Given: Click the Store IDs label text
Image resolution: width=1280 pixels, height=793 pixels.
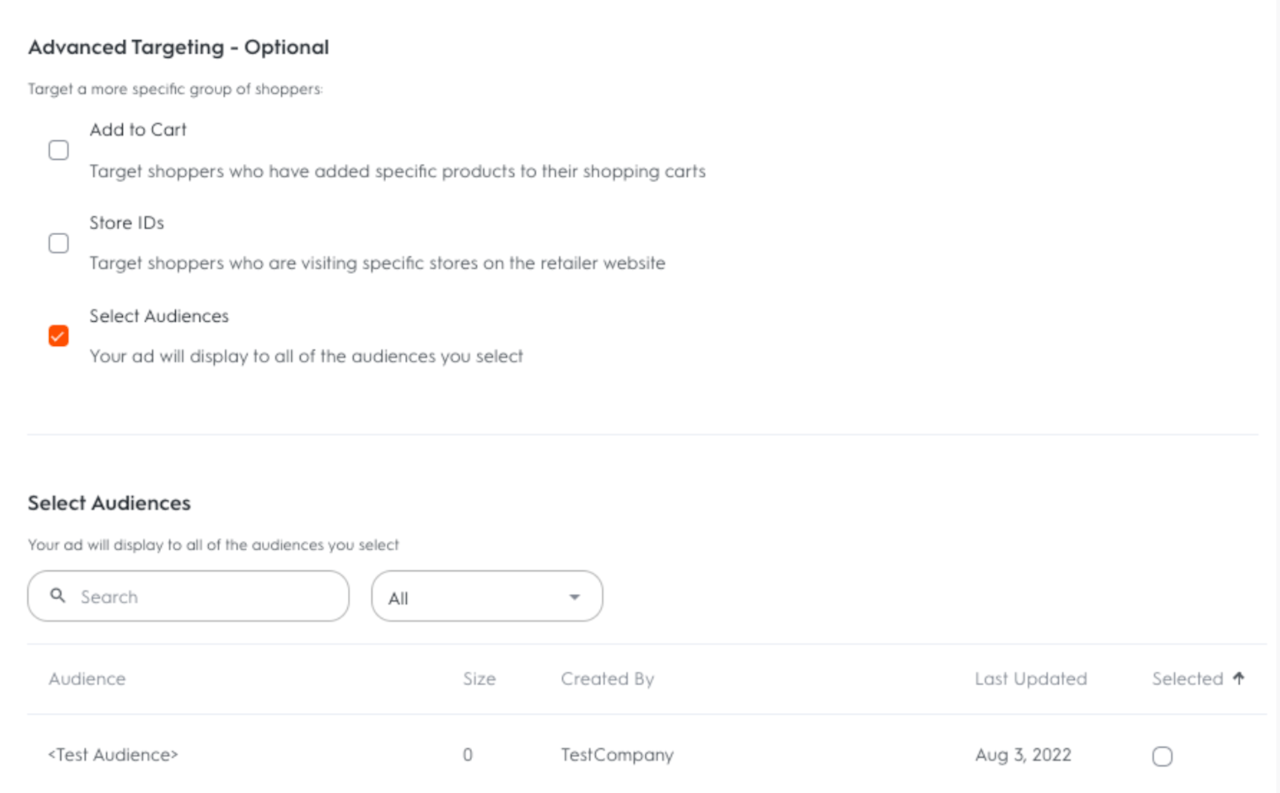Looking at the screenshot, I should tap(127, 223).
